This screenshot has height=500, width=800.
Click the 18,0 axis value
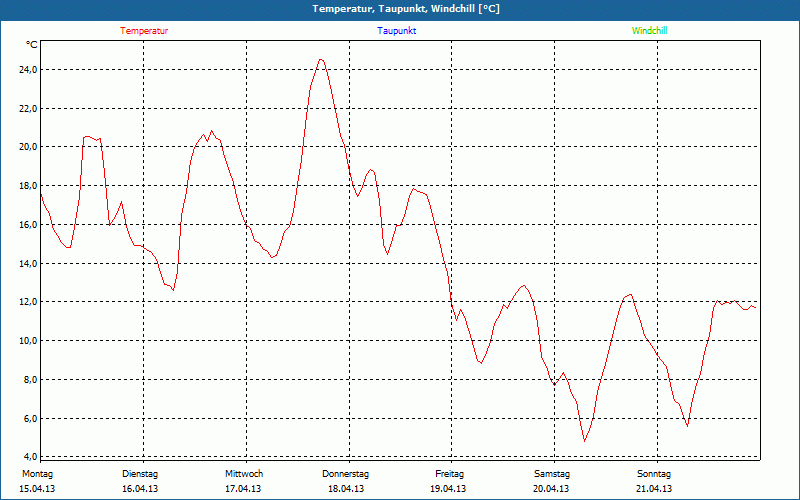click(28, 186)
